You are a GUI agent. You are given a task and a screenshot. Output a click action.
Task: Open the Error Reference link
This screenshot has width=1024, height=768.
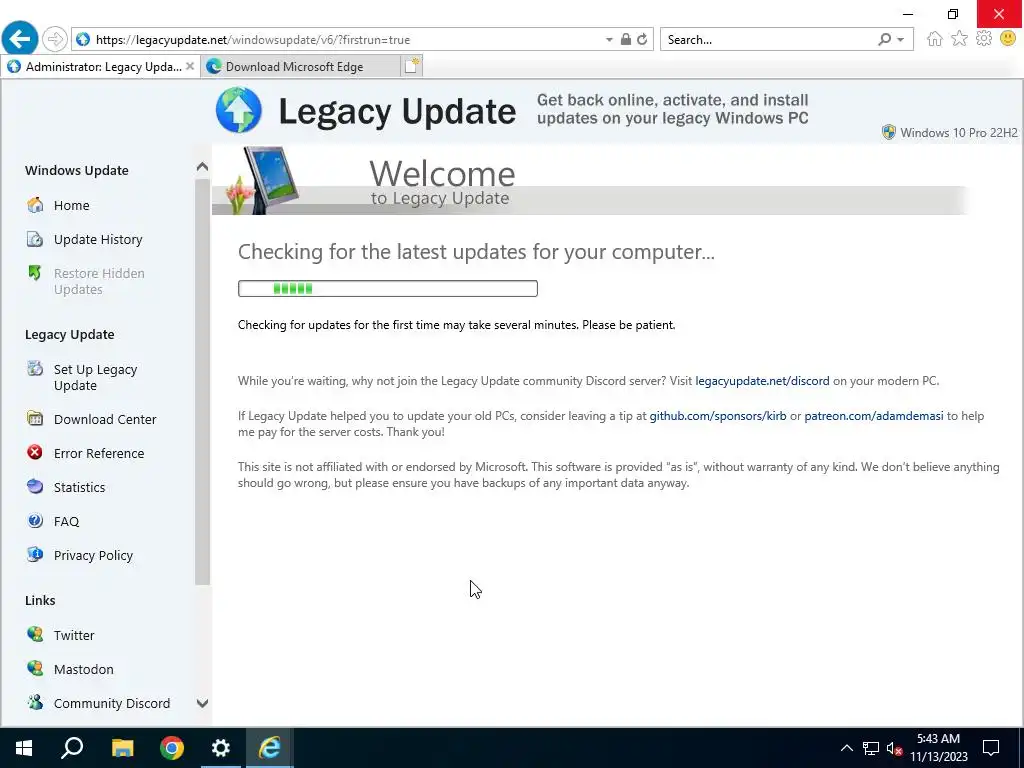pos(99,453)
